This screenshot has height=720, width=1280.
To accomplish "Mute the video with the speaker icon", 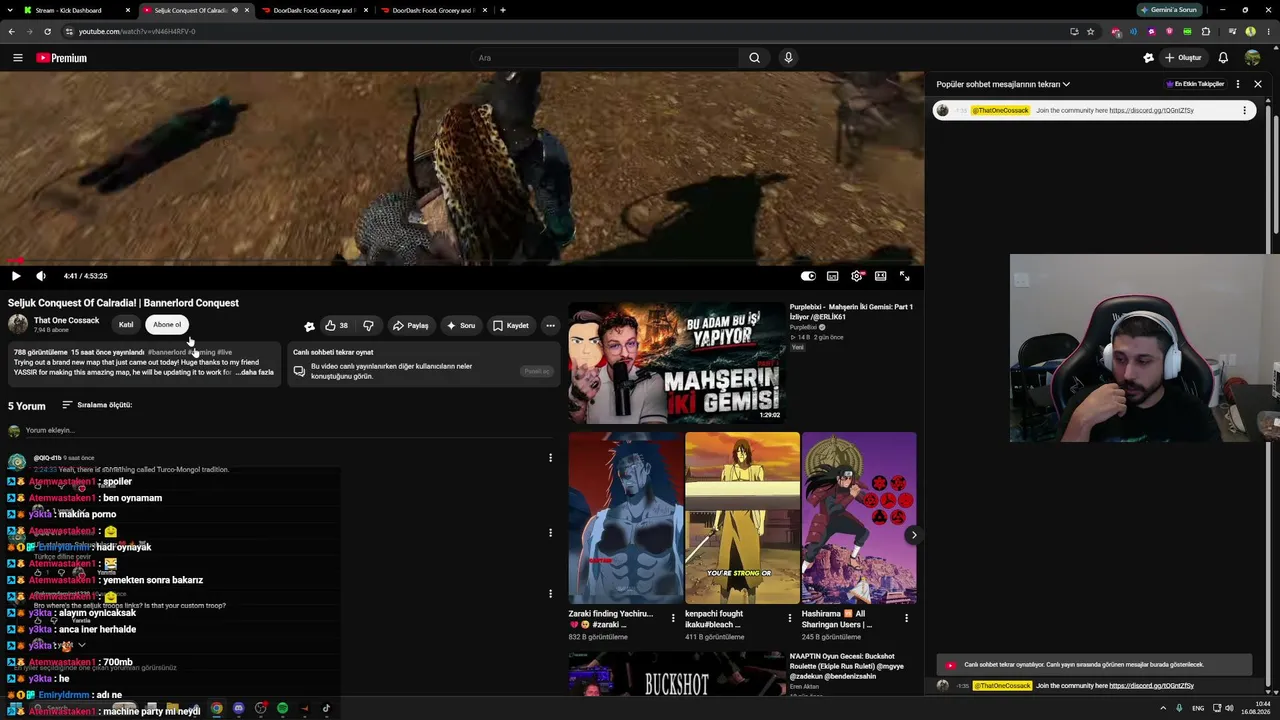I will [41, 276].
